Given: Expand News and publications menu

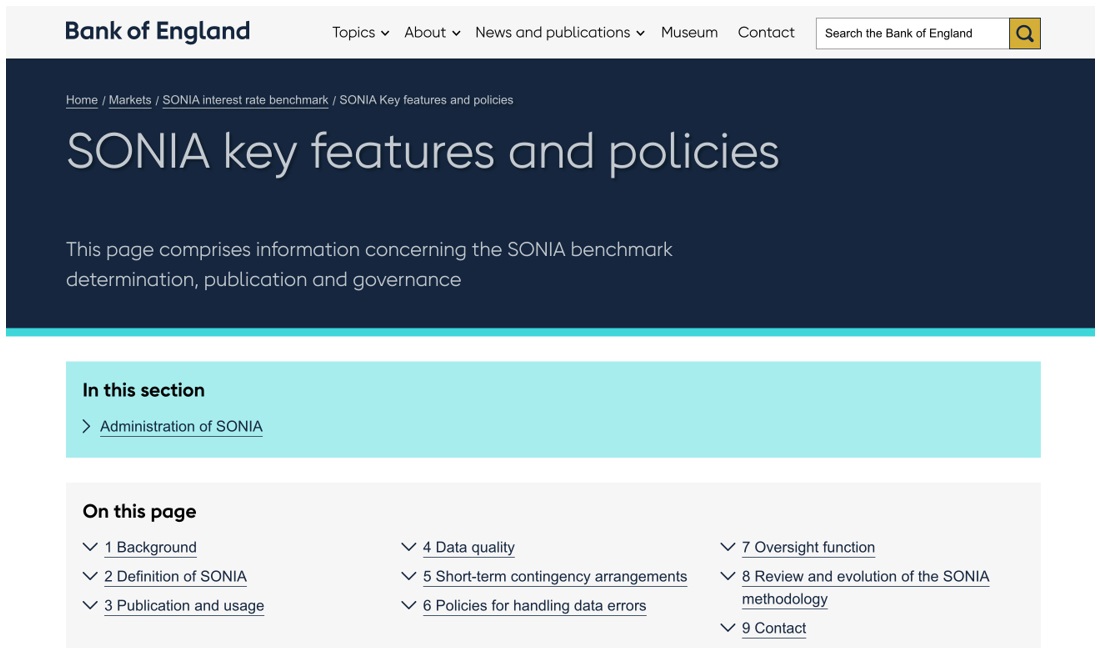Looking at the screenshot, I should [x=560, y=33].
